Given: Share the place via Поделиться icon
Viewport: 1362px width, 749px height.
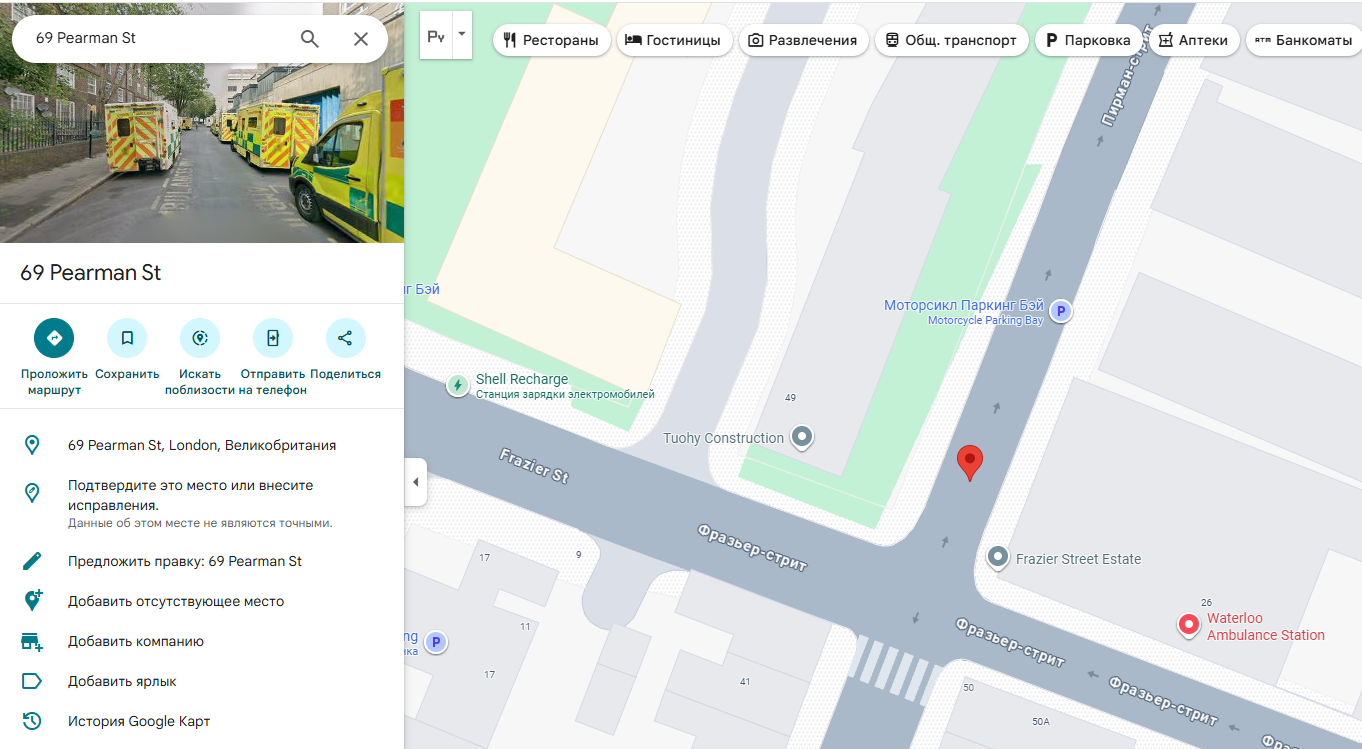Looking at the screenshot, I should pos(345,338).
